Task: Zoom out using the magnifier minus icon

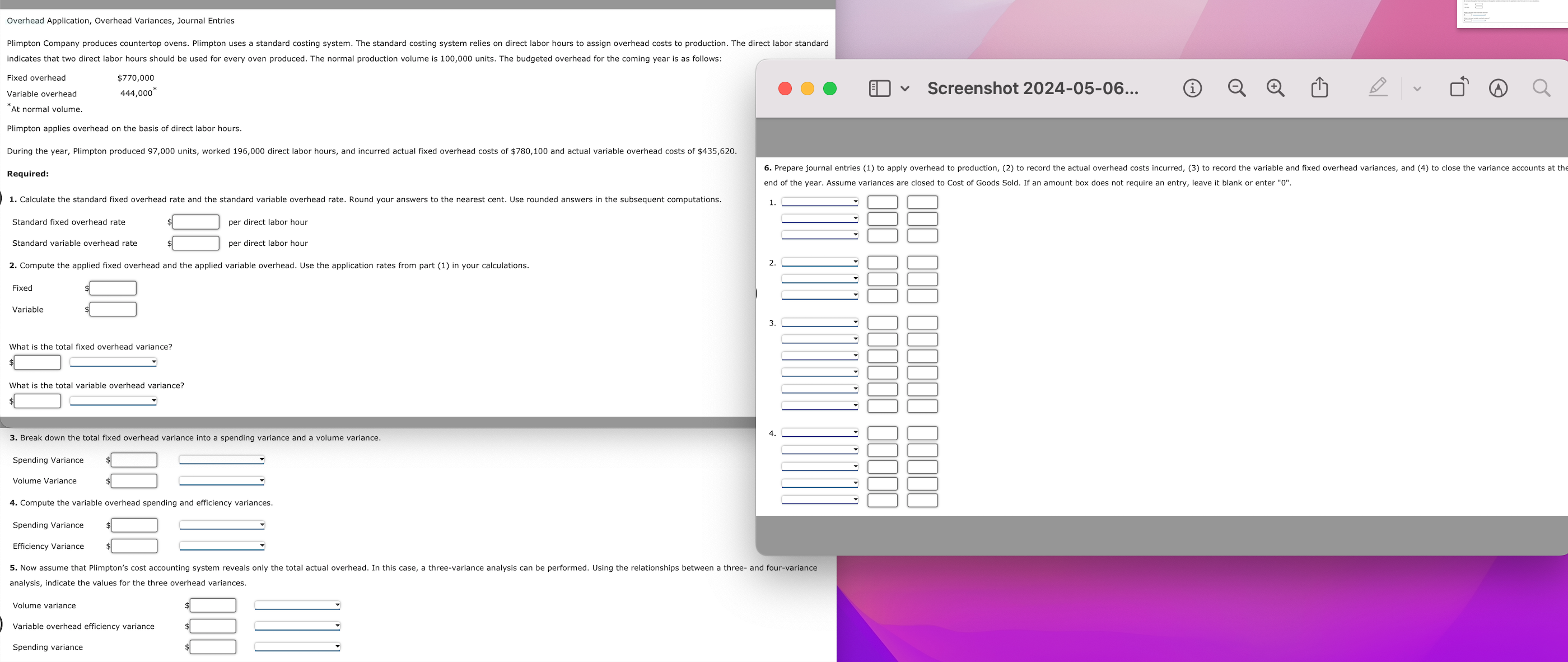Action: click(x=1236, y=88)
